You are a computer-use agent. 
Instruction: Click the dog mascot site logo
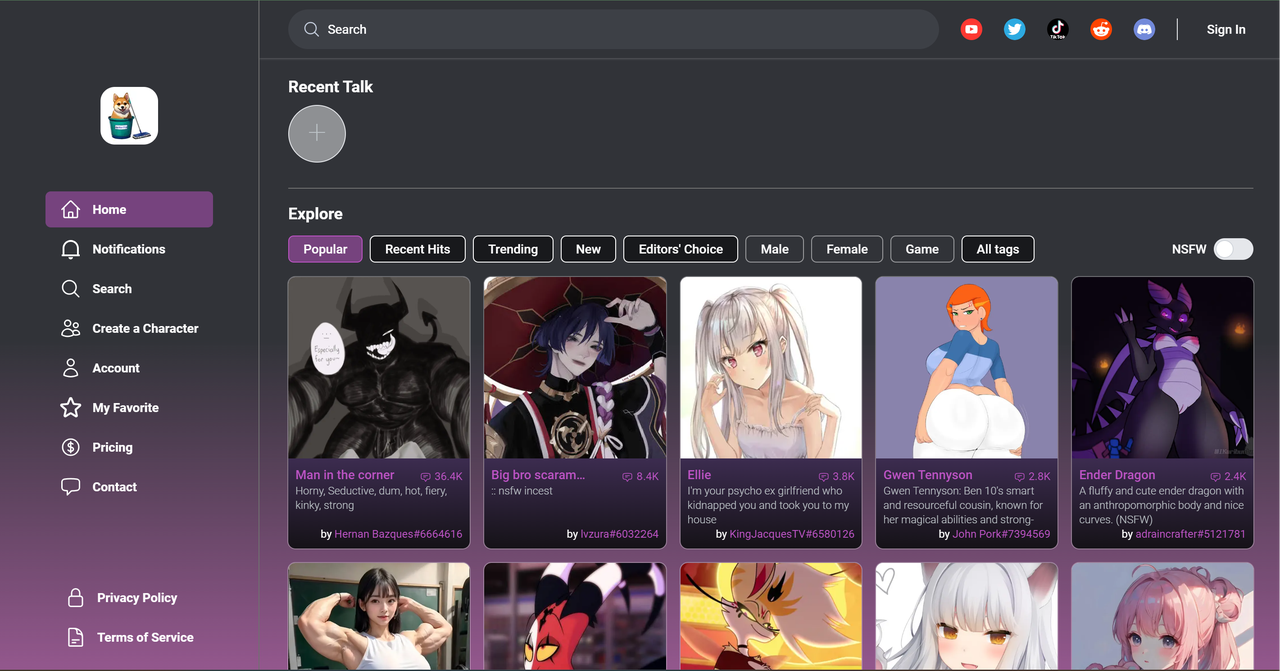point(129,116)
